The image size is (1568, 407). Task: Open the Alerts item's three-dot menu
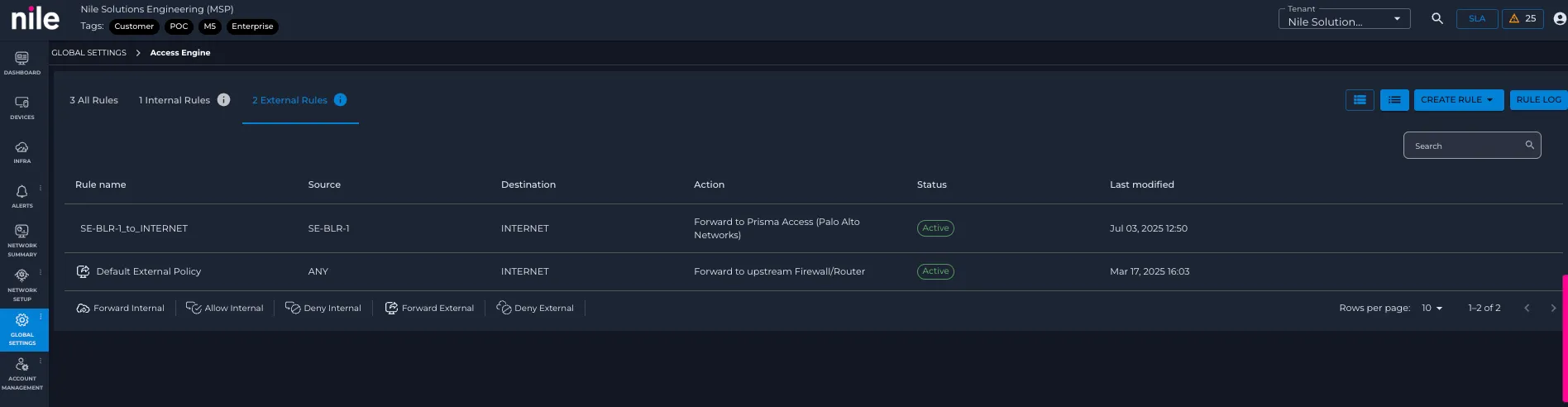(x=40, y=188)
